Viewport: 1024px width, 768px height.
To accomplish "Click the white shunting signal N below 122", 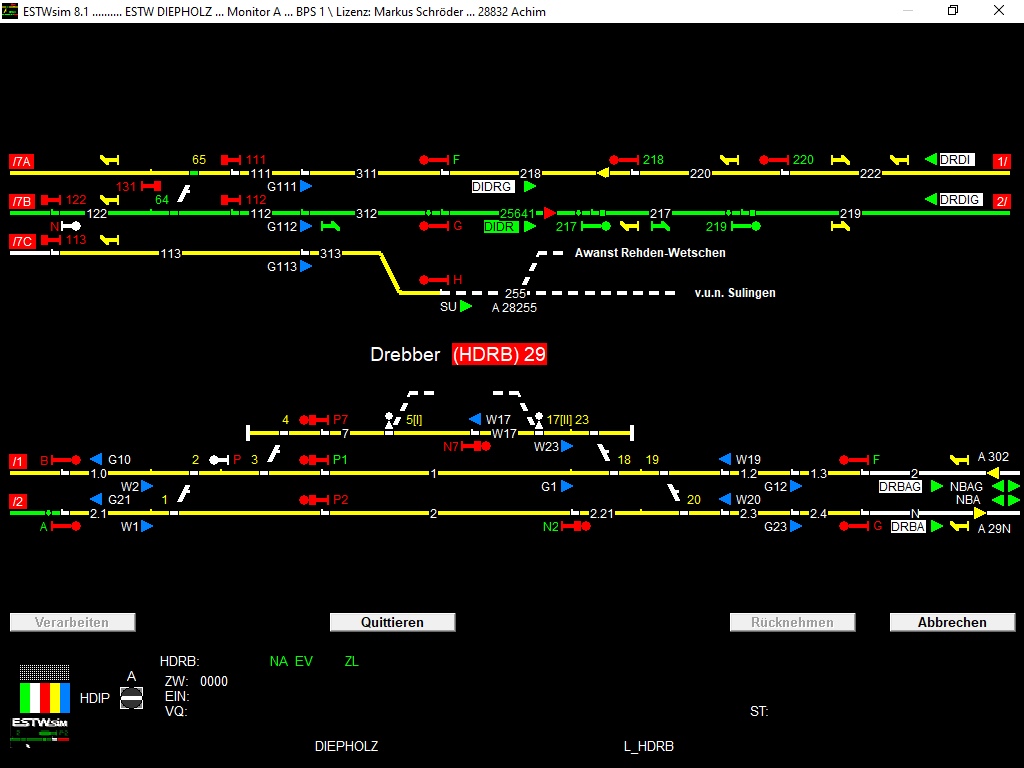I will tap(70, 226).
